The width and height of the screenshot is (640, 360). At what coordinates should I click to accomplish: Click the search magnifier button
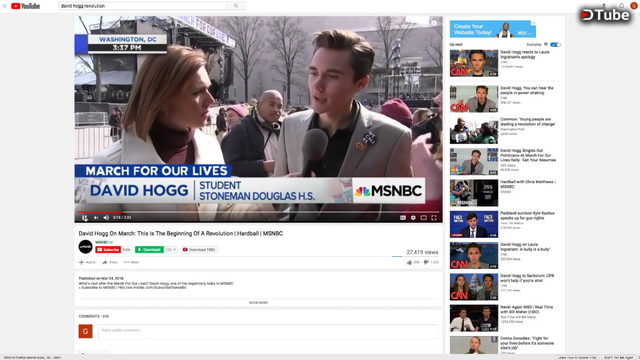(x=236, y=6)
